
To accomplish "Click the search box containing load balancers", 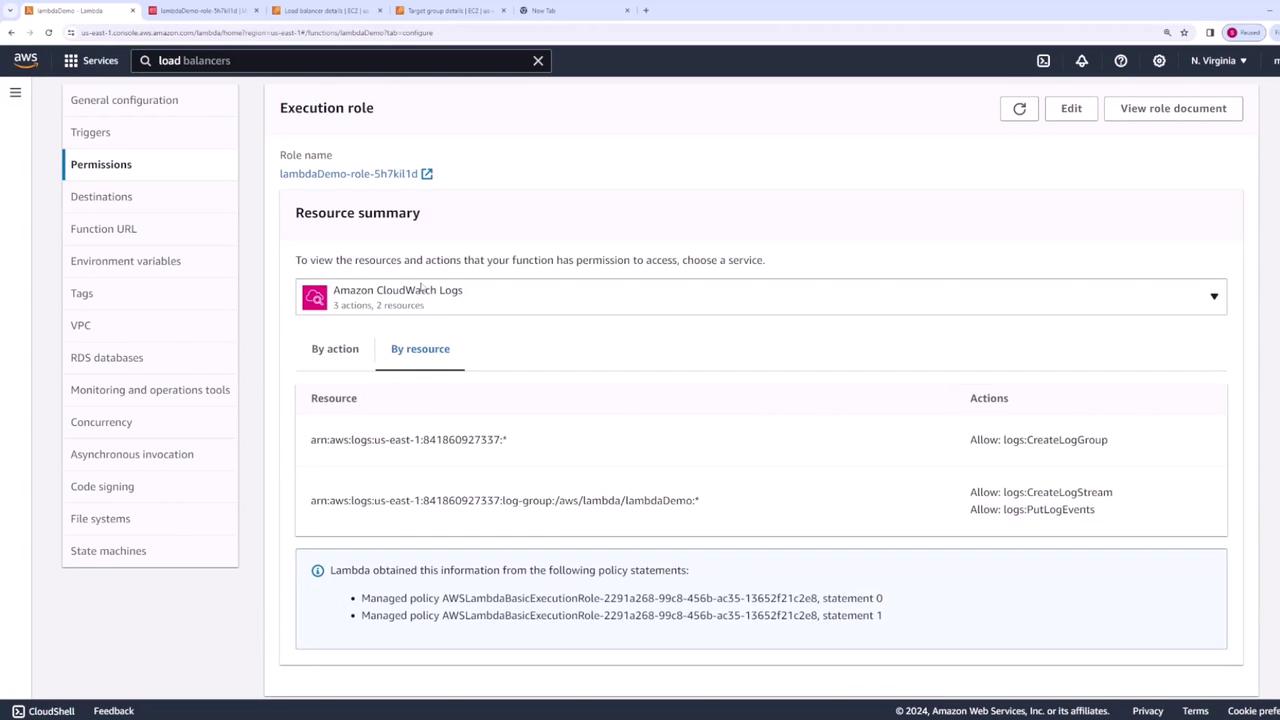I will click(340, 61).
